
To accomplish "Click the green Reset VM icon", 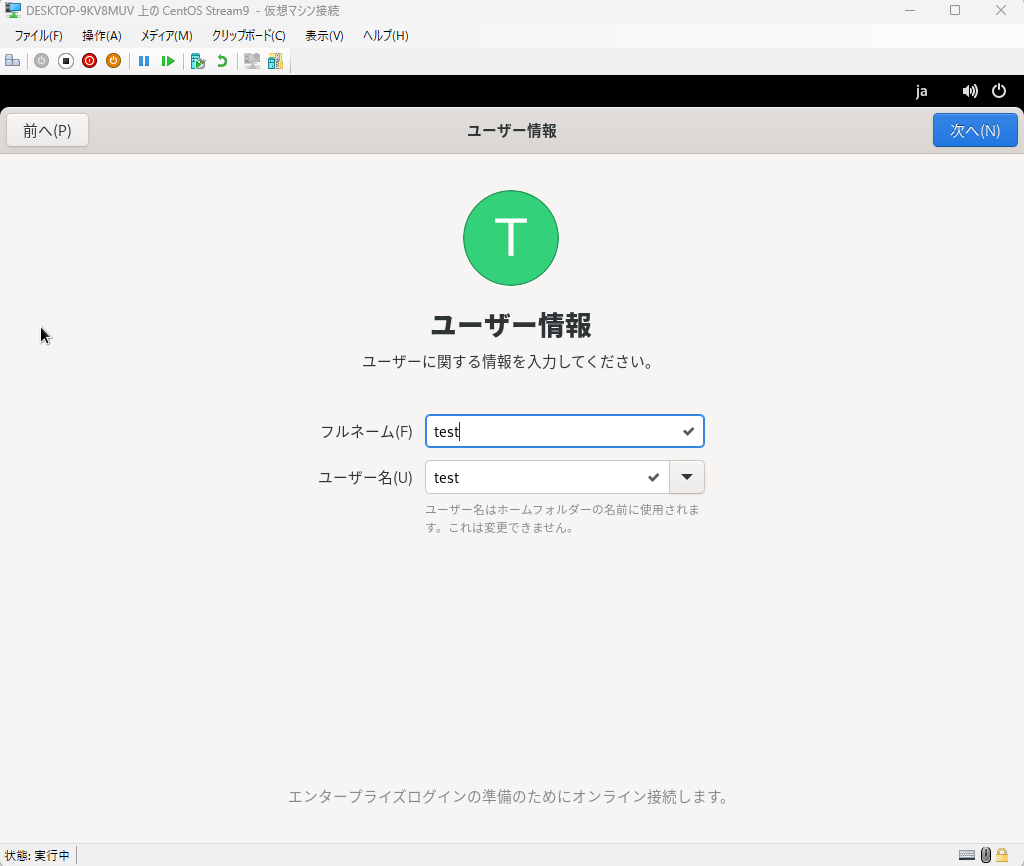I will [168, 61].
